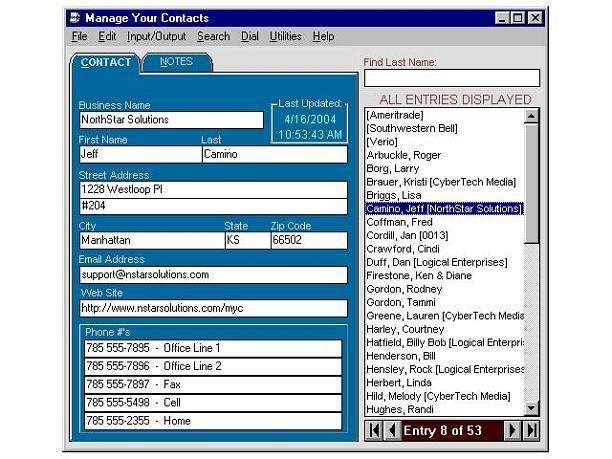Click the Email Address field
The image size is (612, 459).
tap(213, 274)
